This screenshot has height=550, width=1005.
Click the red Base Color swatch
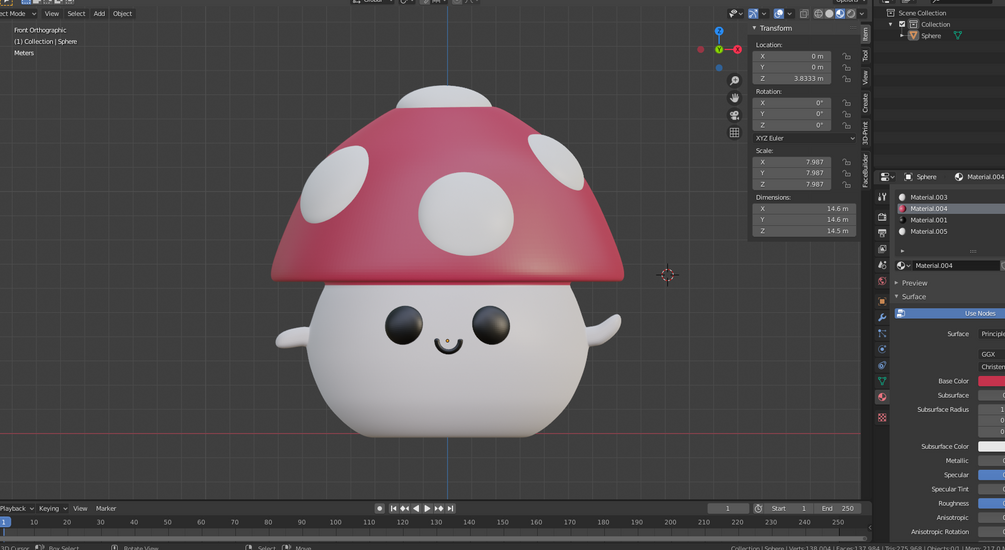[991, 381]
